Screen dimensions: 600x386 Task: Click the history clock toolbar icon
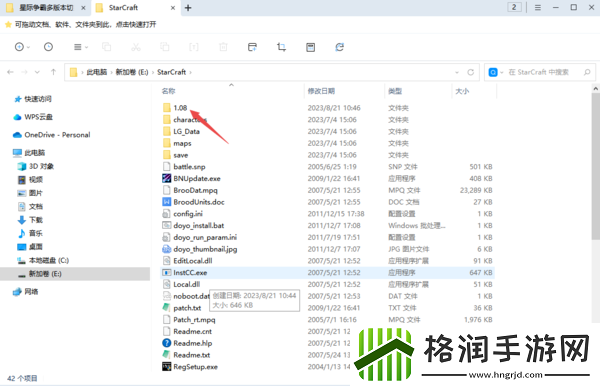[x=48, y=47]
